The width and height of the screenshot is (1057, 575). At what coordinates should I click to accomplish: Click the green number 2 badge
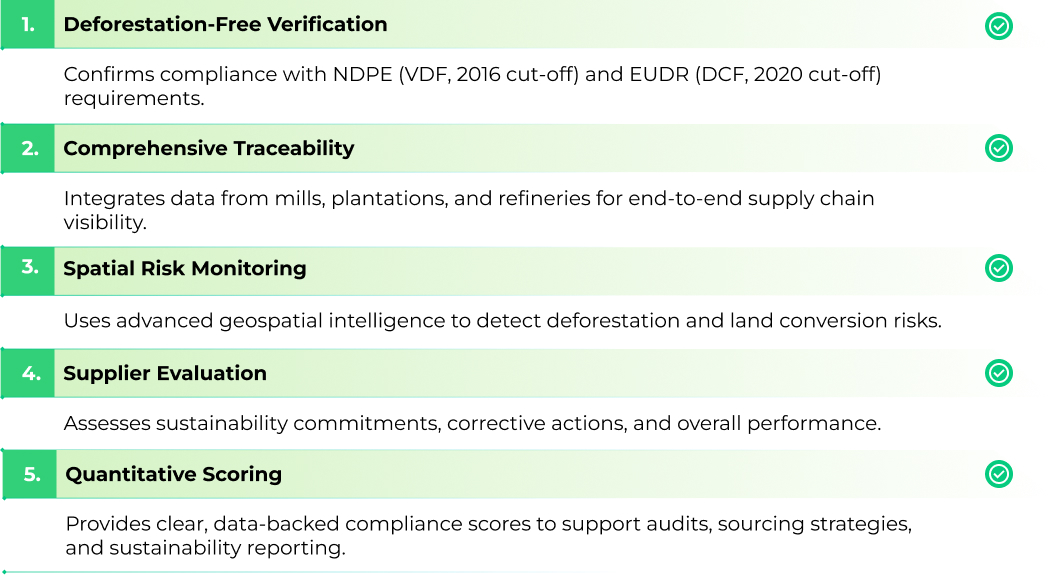(29, 148)
